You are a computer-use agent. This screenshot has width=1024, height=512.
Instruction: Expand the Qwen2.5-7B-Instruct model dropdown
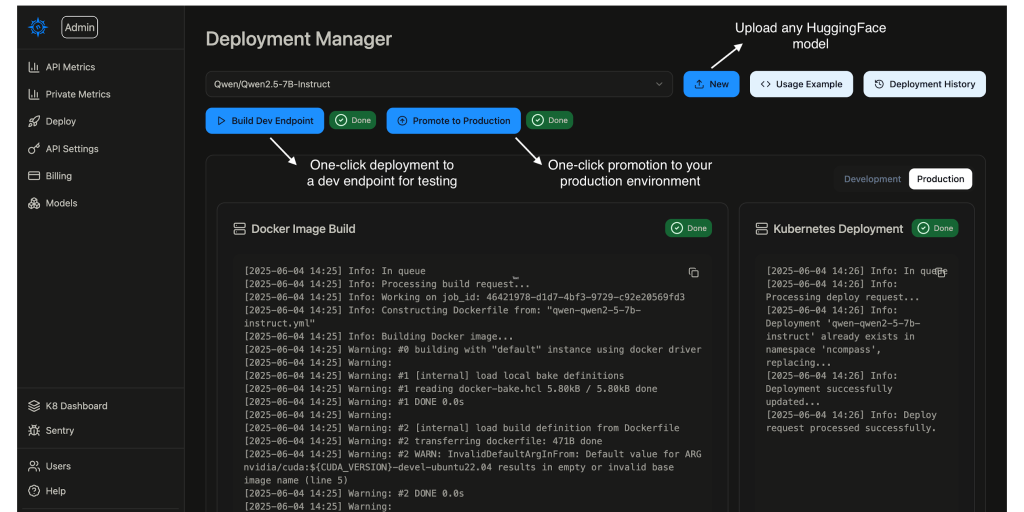439,84
